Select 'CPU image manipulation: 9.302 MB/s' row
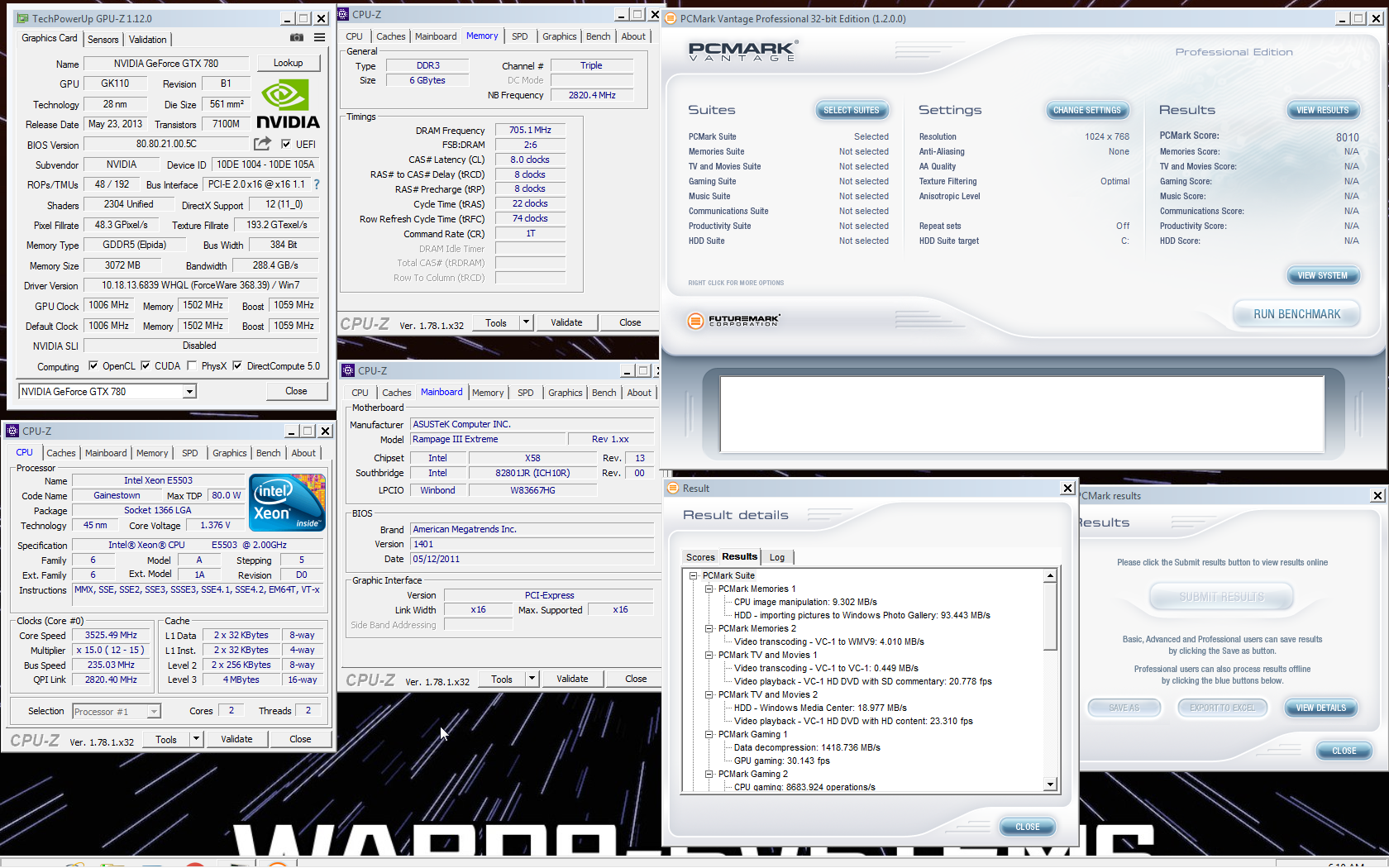The image size is (1389, 868). click(805, 602)
